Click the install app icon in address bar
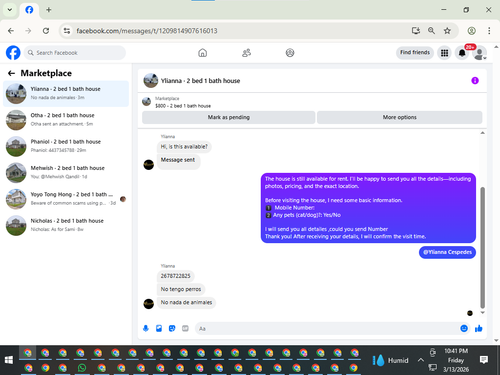Viewport: 500px width, 375px height. 415,31
